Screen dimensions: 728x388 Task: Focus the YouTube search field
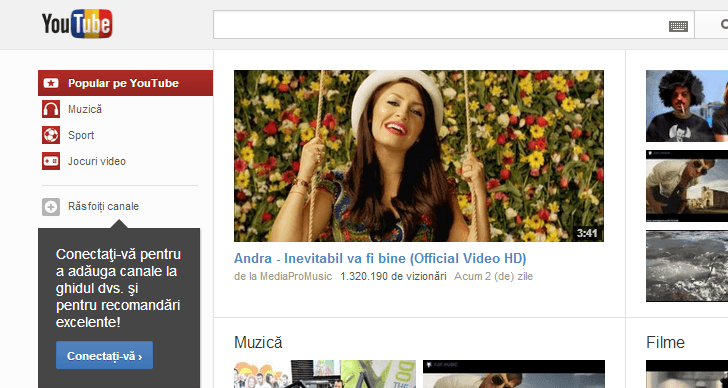(454, 25)
